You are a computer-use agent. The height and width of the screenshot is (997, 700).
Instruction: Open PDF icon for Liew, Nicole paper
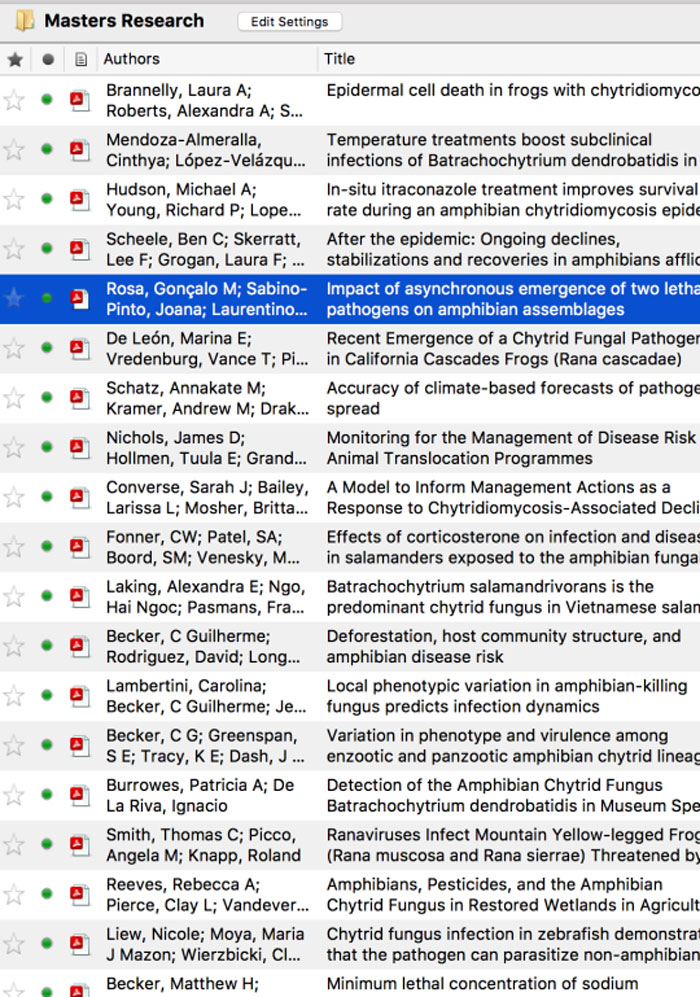coord(79,945)
